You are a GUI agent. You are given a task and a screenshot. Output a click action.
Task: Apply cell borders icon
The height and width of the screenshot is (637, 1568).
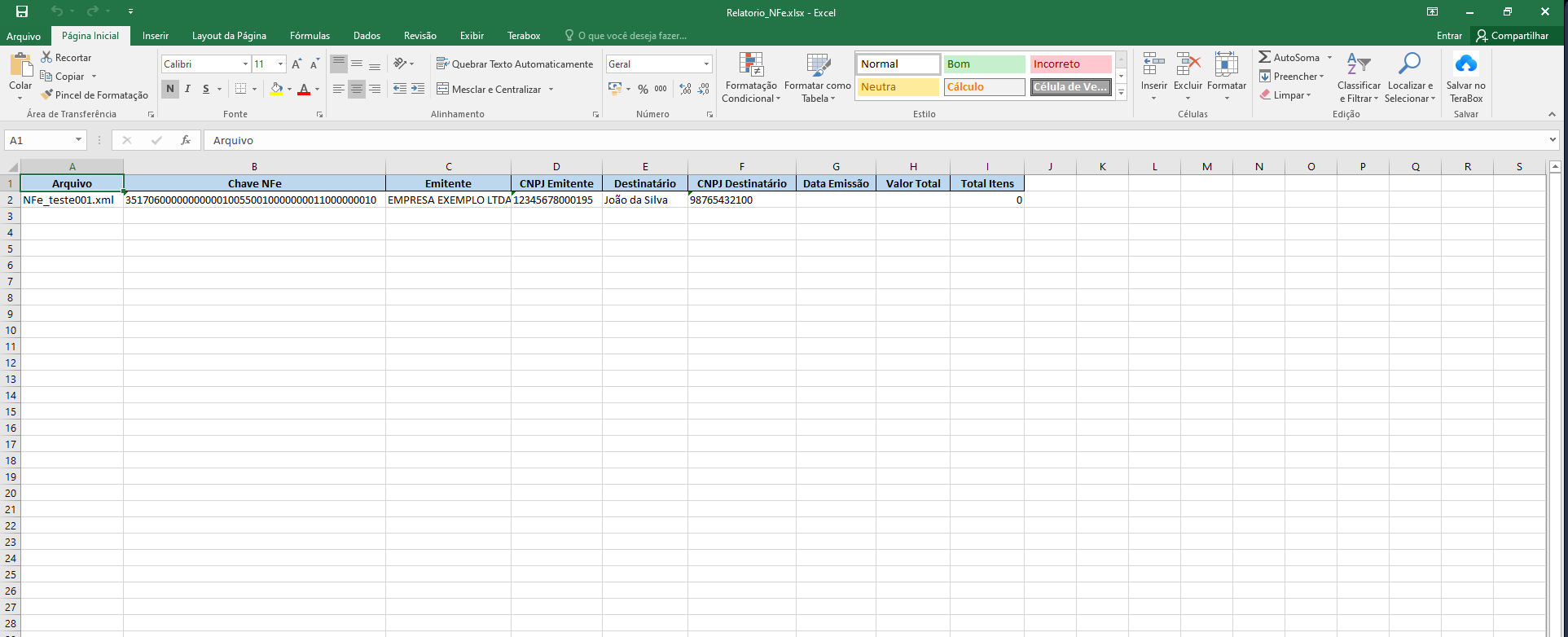[240, 89]
